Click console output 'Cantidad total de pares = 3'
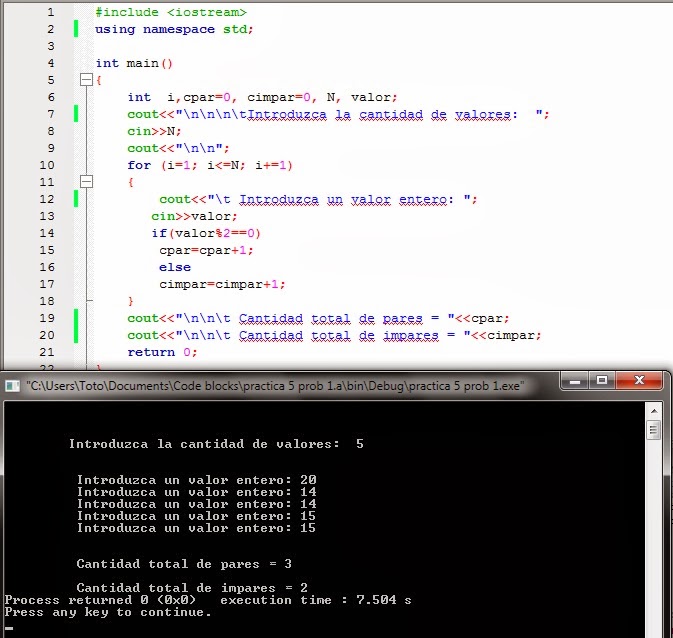673x638 pixels. [184, 564]
